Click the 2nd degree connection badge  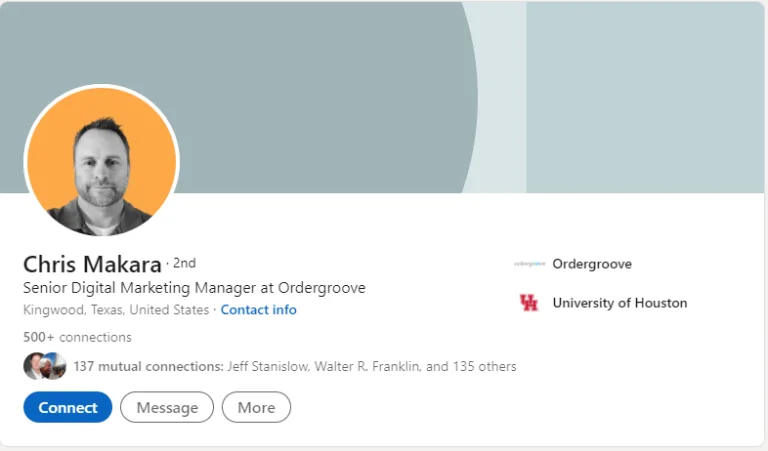[x=184, y=263]
